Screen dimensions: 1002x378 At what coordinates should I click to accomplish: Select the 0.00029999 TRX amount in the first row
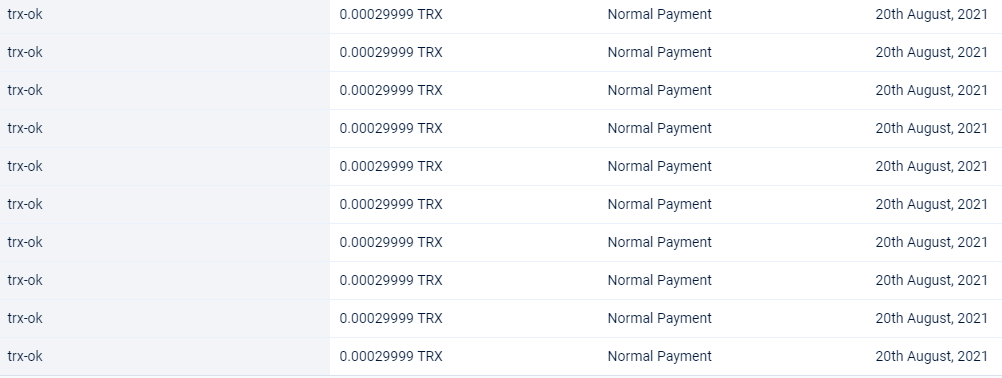click(x=390, y=14)
